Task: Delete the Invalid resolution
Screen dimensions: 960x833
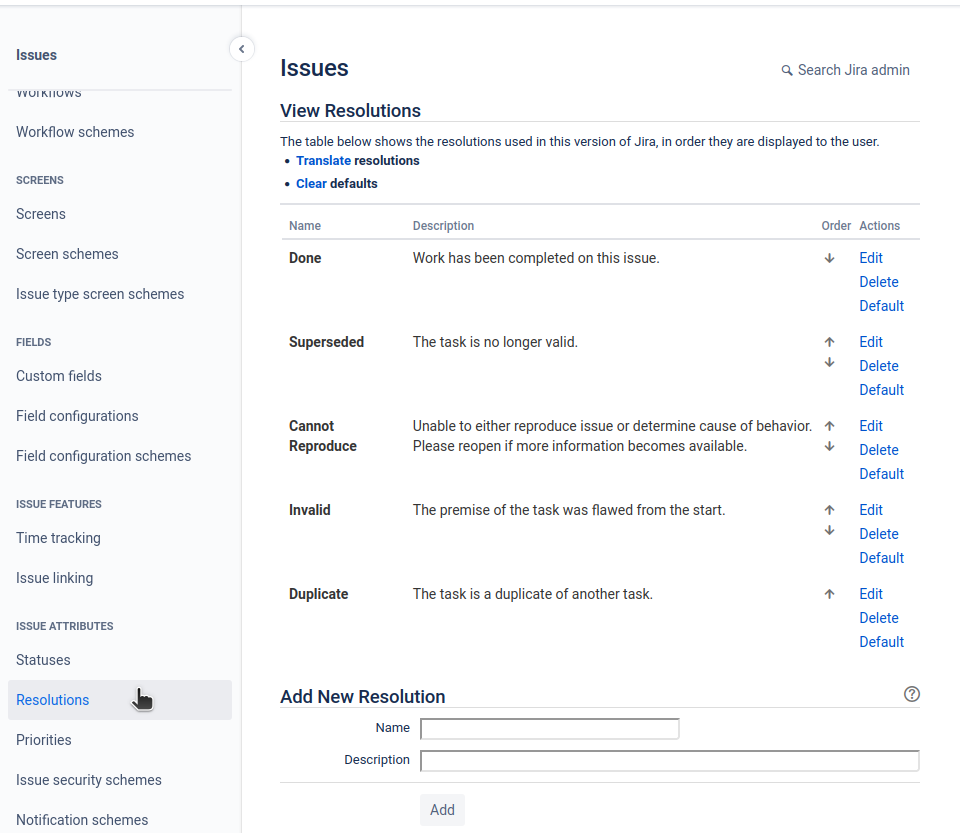Action: click(x=879, y=534)
